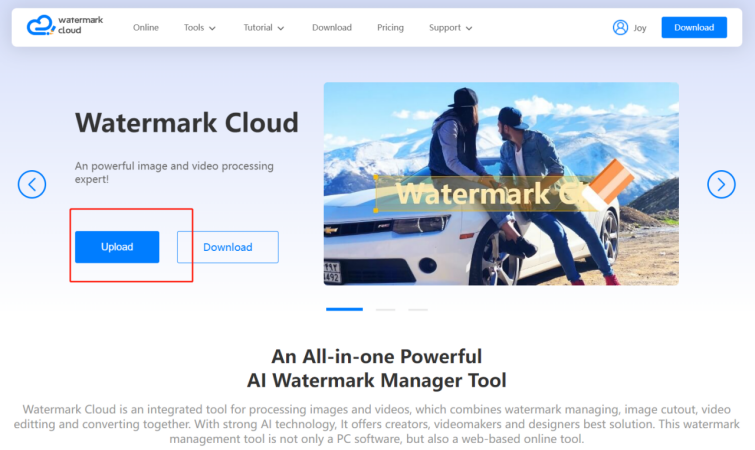755x450 pixels.
Task: Open the Download nav link
Action: 332,27
